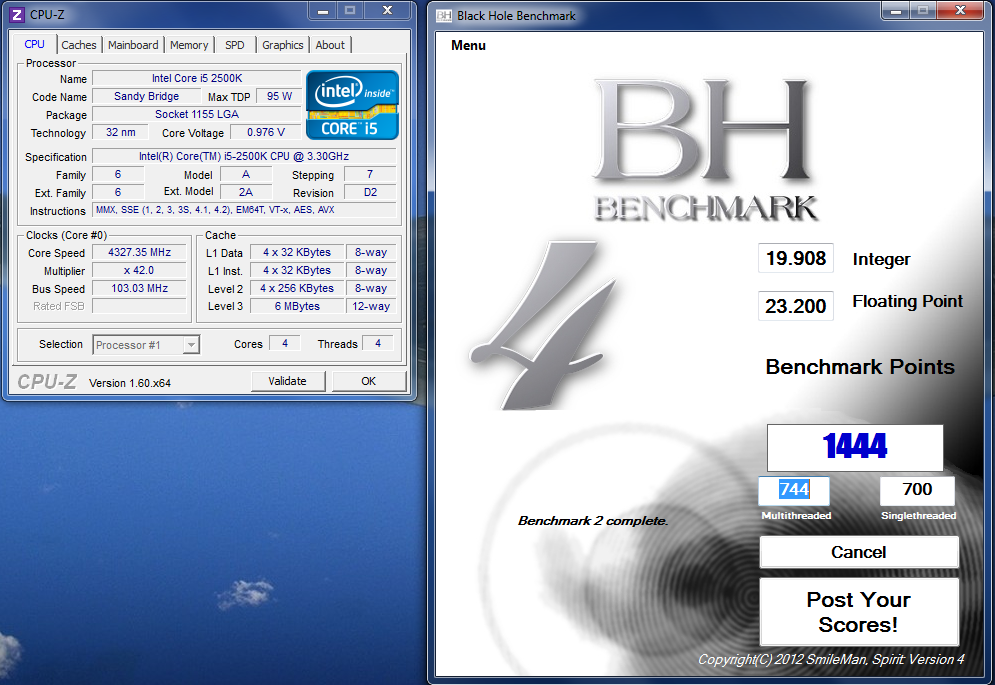The width and height of the screenshot is (995, 685).
Task: Click the Stepping value 7
Action: pyautogui.click(x=371, y=174)
